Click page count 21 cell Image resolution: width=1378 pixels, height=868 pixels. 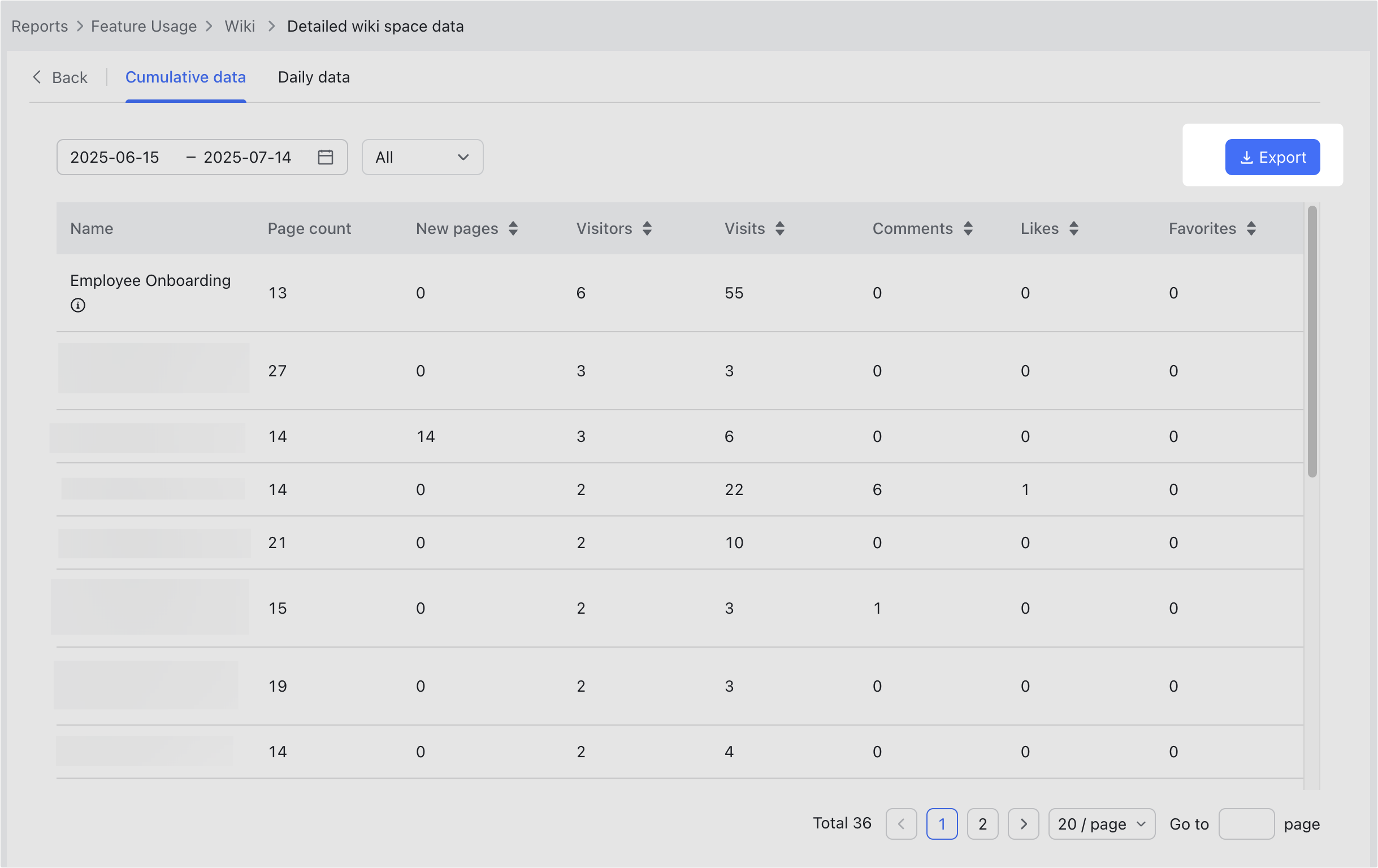coord(277,542)
